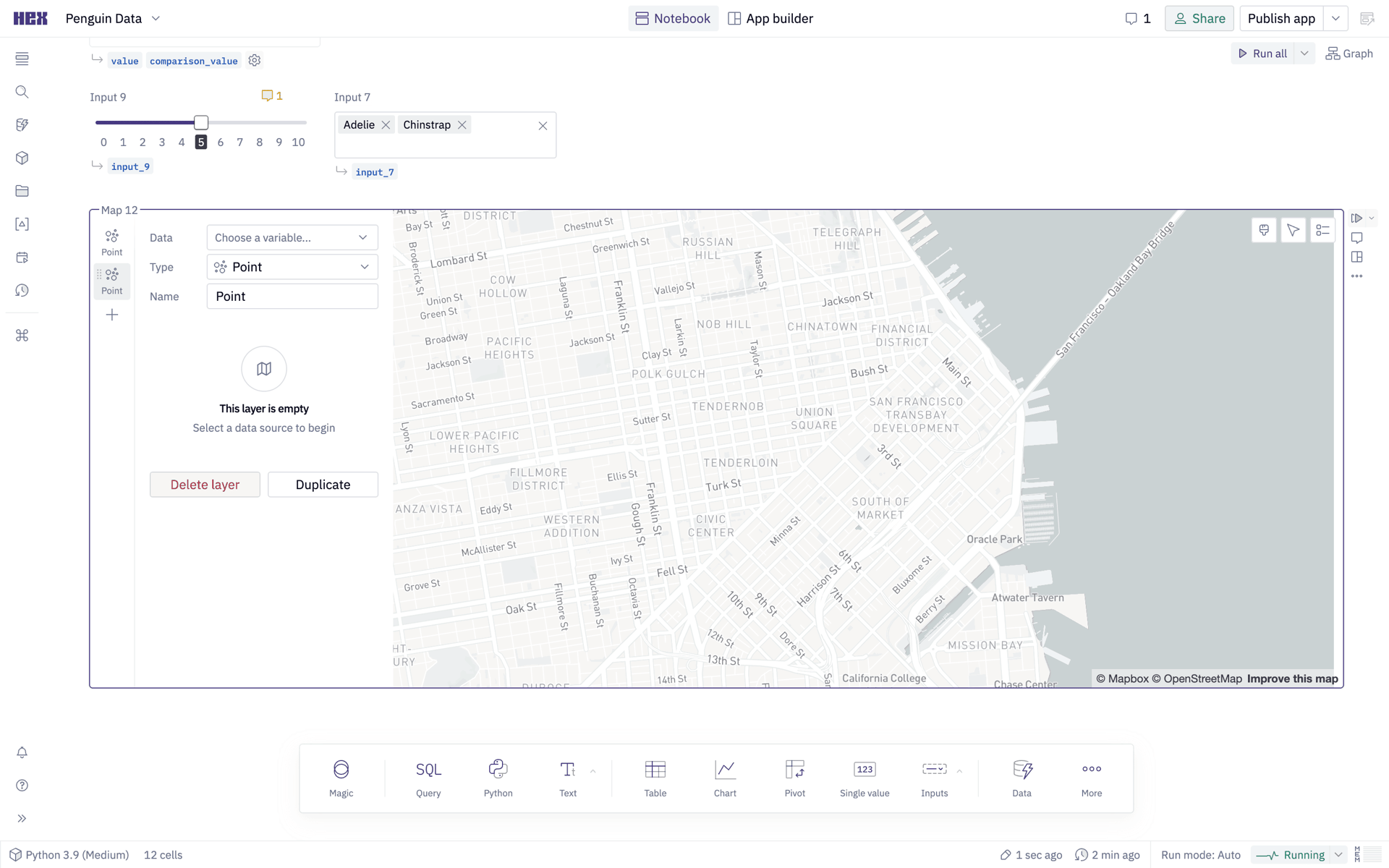Expand the left sidebar with double chevron
Image resolution: width=1389 pixels, height=868 pixels.
click(x=22, y=819)
